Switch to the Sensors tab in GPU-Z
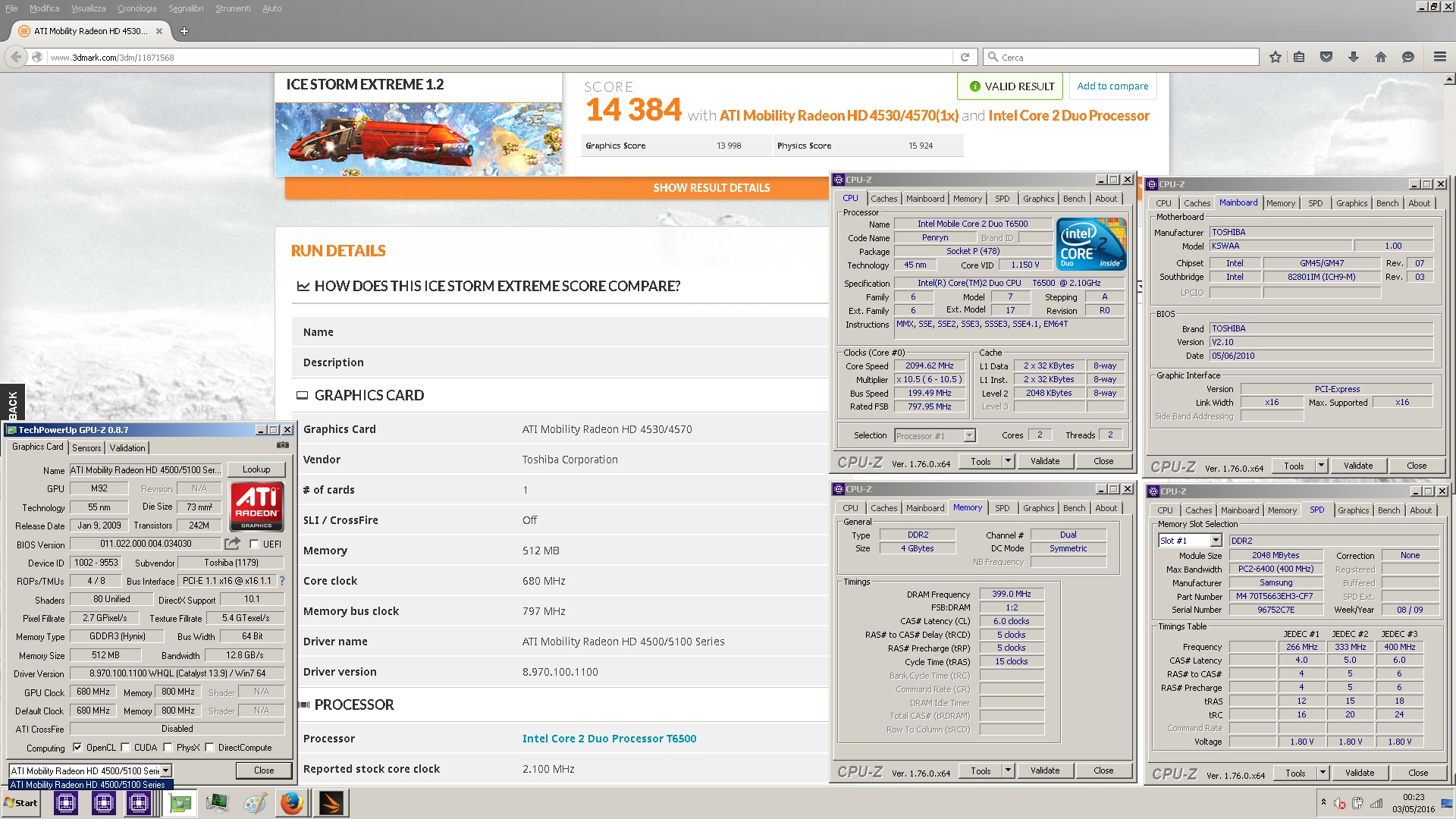1456x819 pixels. [x=86, y=448]
